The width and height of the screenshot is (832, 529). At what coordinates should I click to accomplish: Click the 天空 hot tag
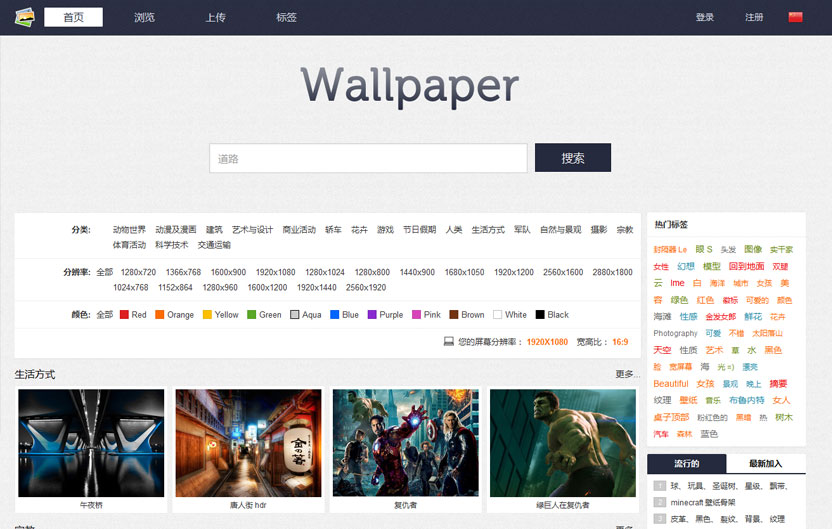pyautogui.click(x=662, y=350)
